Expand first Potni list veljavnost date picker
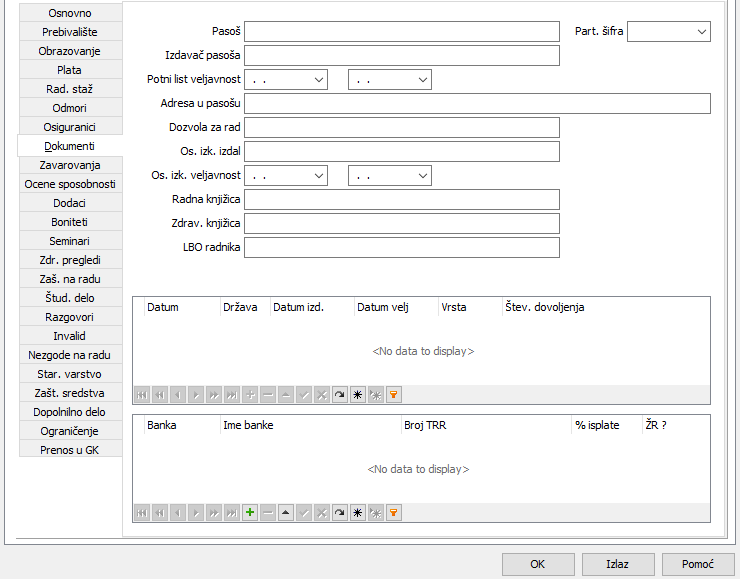The width and height of the screenshot is (740, 579). tap(318, 79)
